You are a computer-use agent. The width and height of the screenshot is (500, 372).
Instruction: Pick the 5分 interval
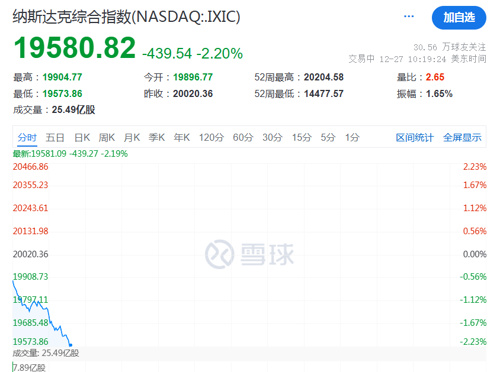[328, 137]
